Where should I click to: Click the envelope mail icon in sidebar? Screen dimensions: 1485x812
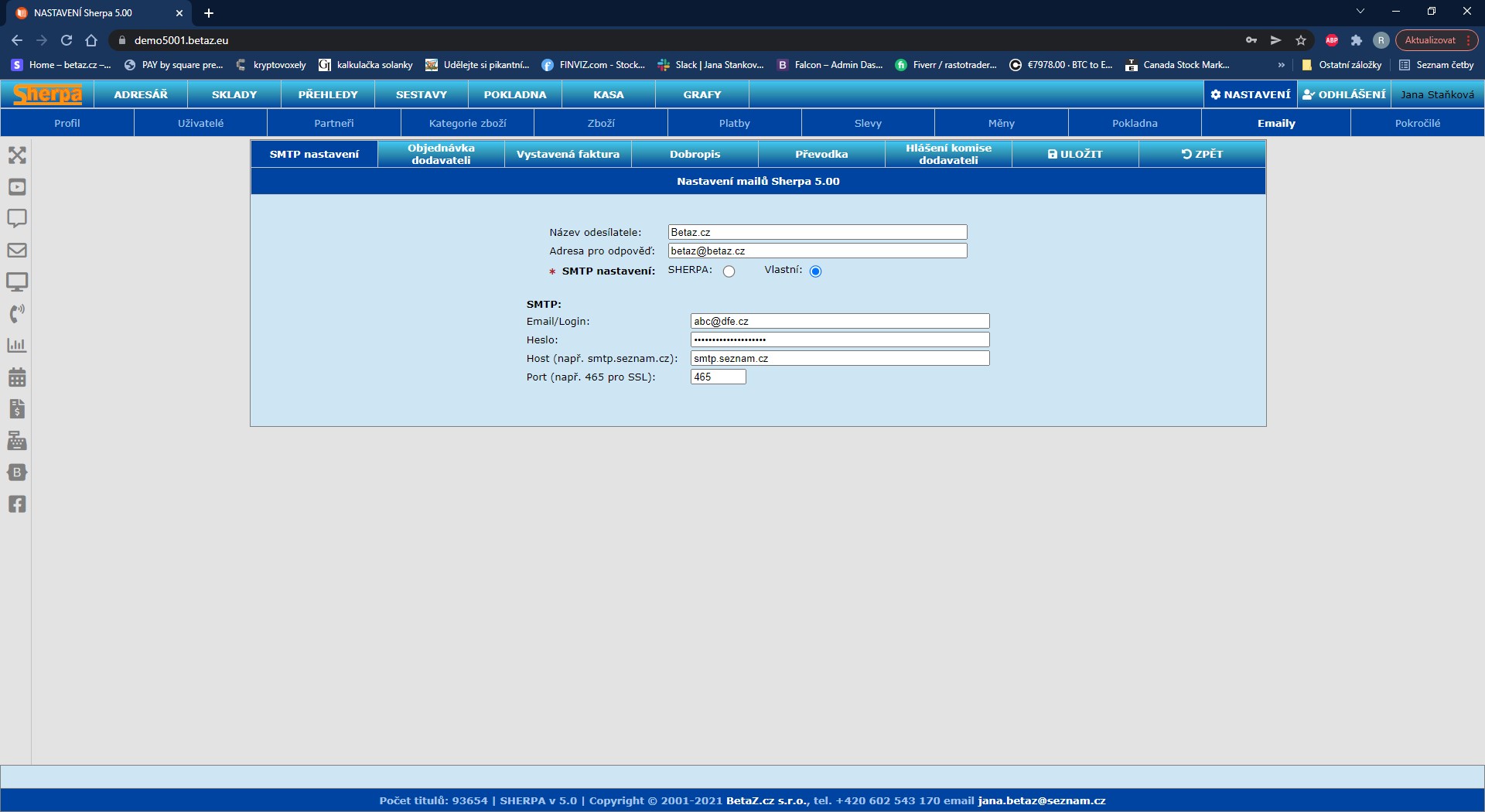[17, 251]
